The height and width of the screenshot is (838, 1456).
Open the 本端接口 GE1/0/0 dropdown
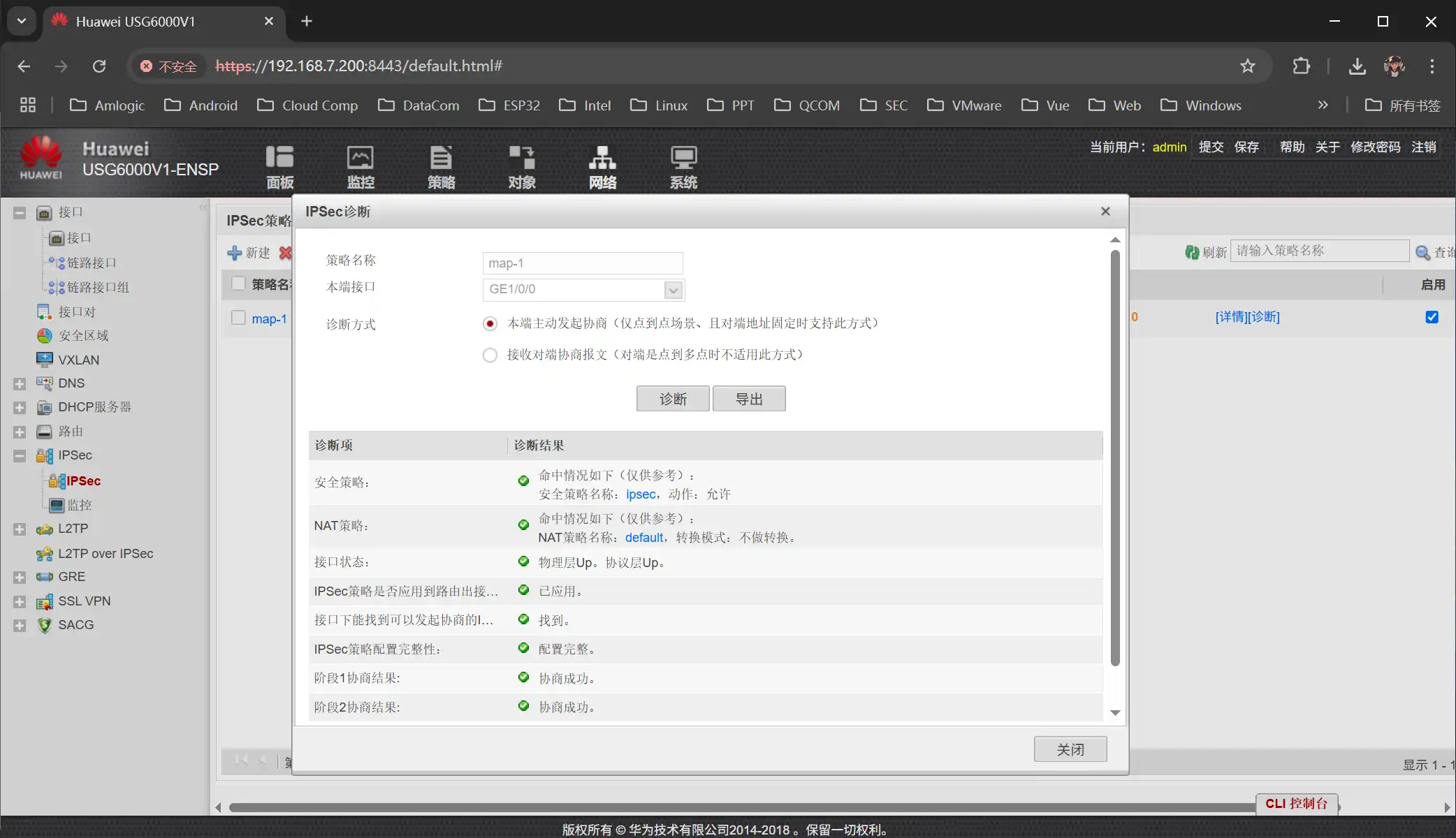pos(673,290)
